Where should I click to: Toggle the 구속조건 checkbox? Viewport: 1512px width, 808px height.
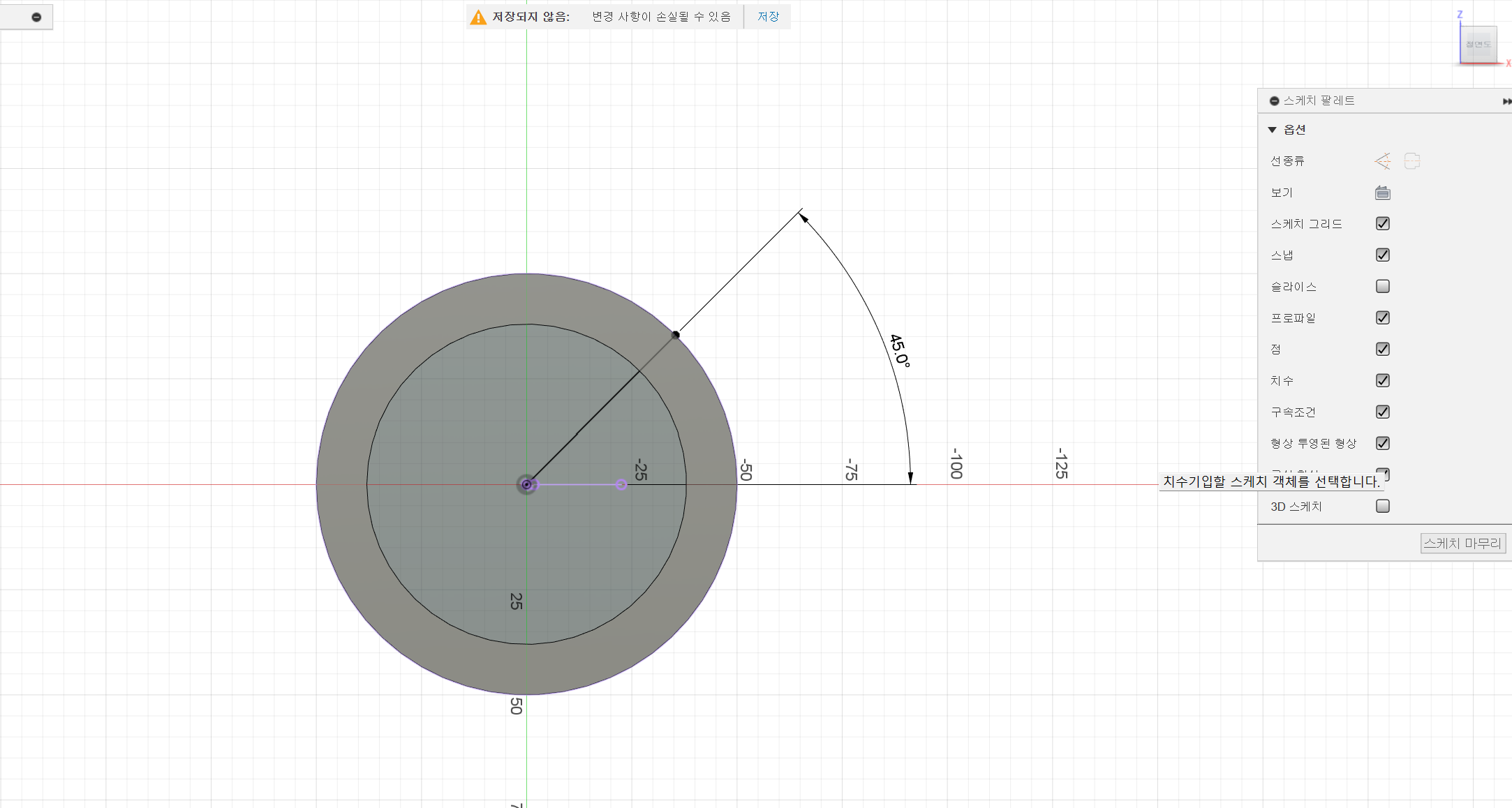pos(1382,412)
